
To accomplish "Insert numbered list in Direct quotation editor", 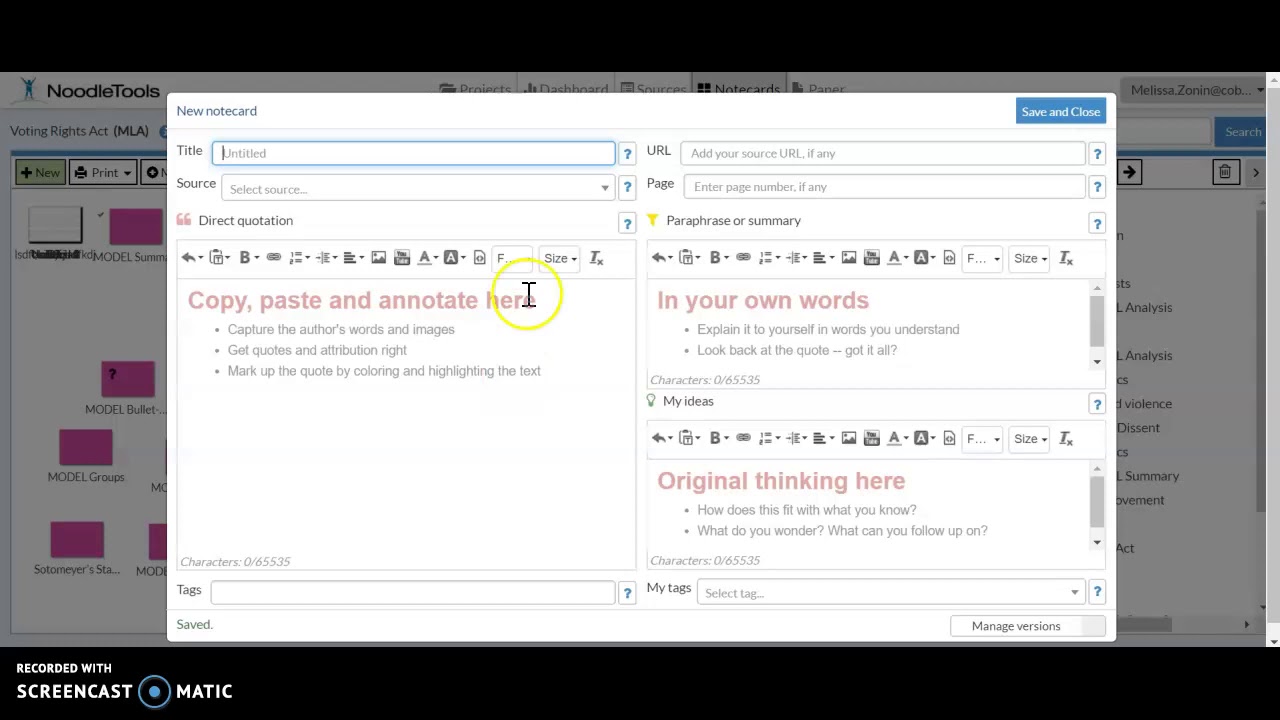I will 297,258.
